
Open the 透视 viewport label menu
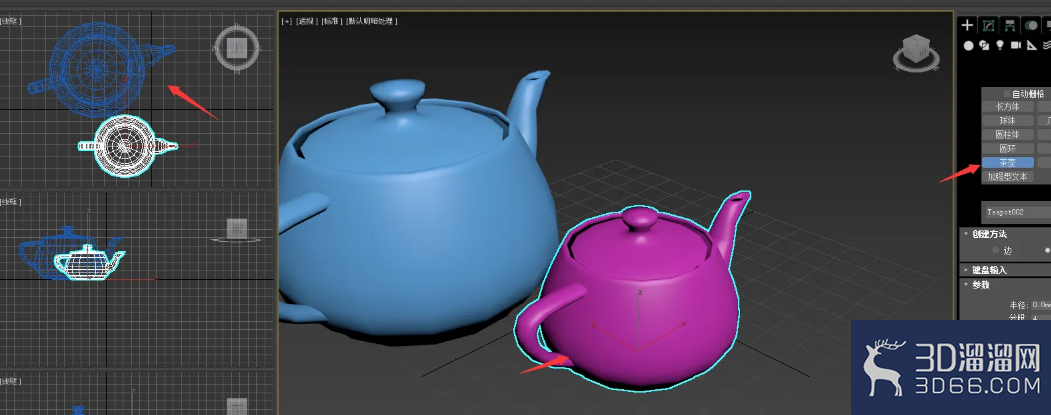307,21
